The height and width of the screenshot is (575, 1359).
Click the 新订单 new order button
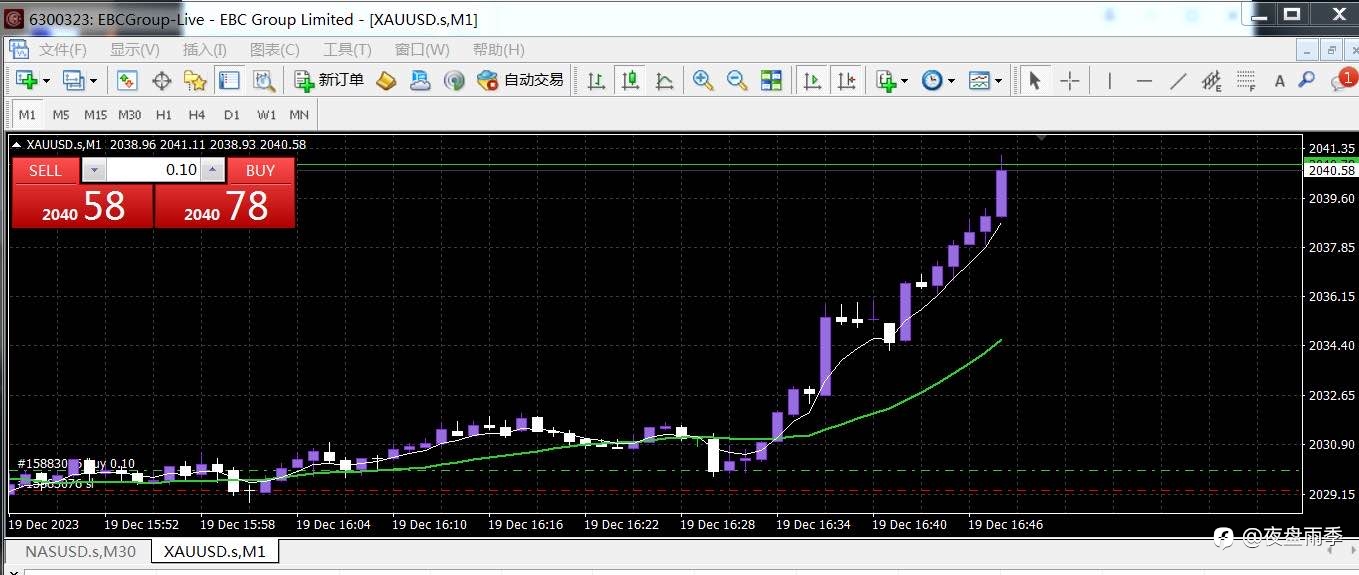coord(330,81)
